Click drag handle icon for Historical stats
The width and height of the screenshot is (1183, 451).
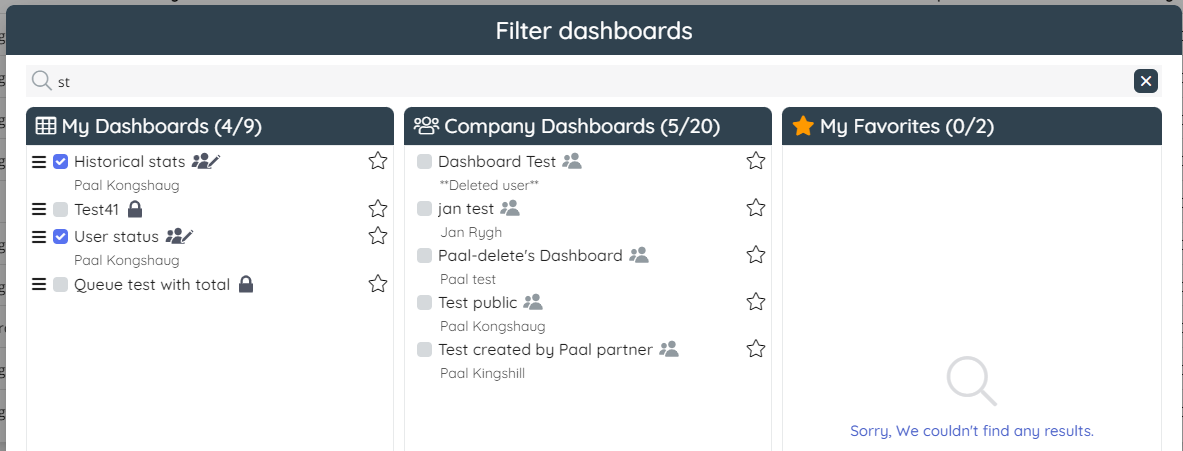39,162
